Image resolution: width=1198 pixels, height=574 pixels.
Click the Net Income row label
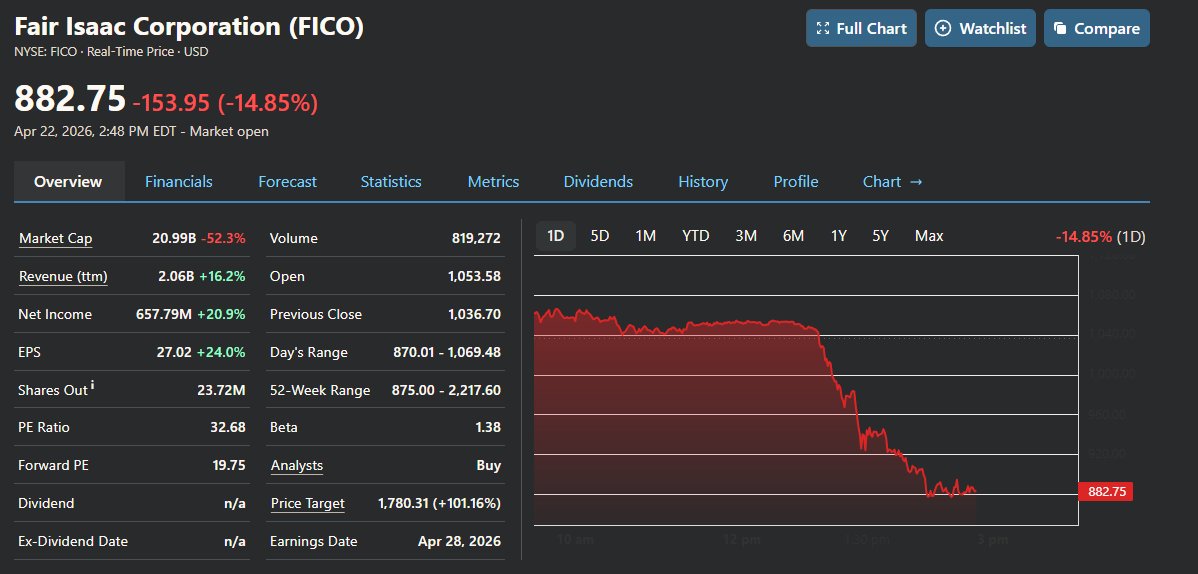(54, 314)
